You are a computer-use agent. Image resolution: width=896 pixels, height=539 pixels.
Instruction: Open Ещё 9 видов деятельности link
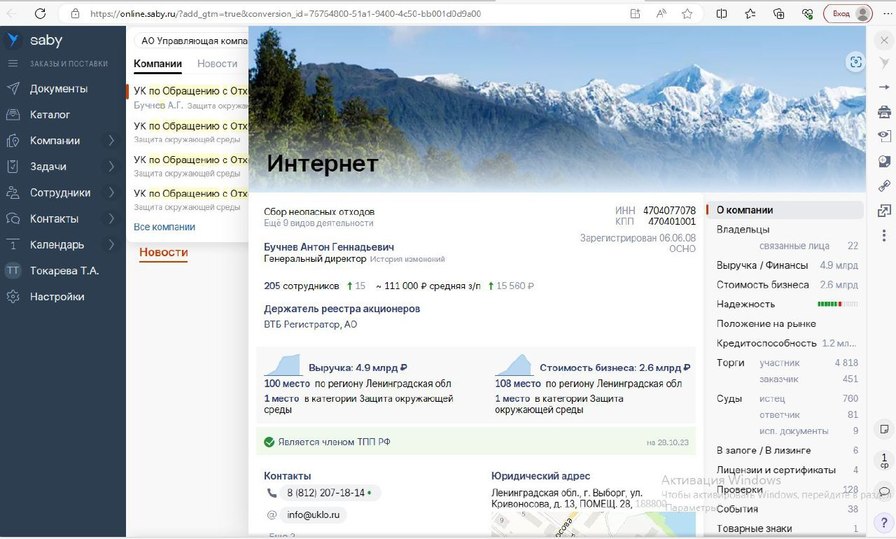318,223
